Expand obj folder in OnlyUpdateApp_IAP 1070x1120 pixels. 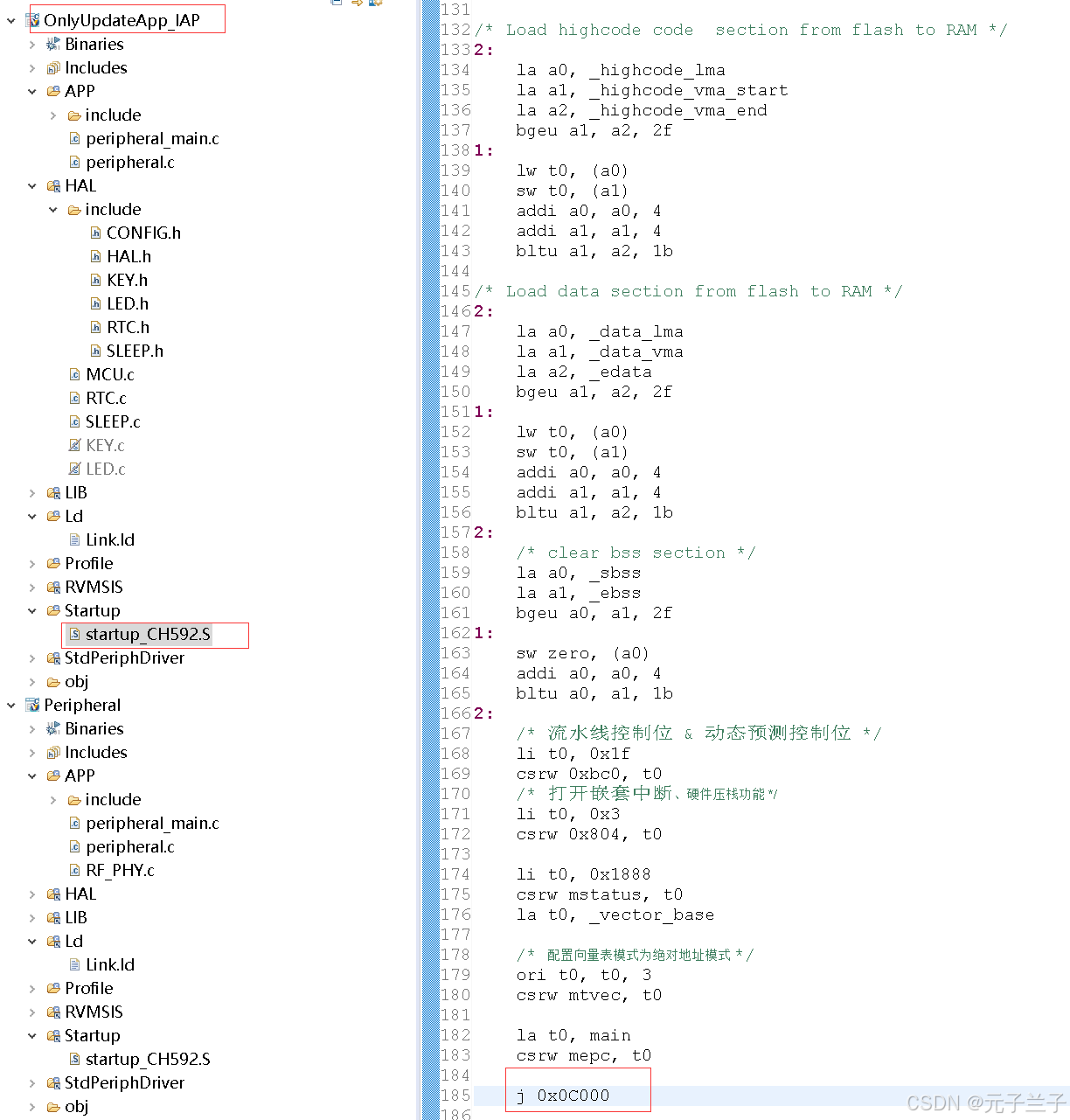pyautogui.click(x=32, y=681)
